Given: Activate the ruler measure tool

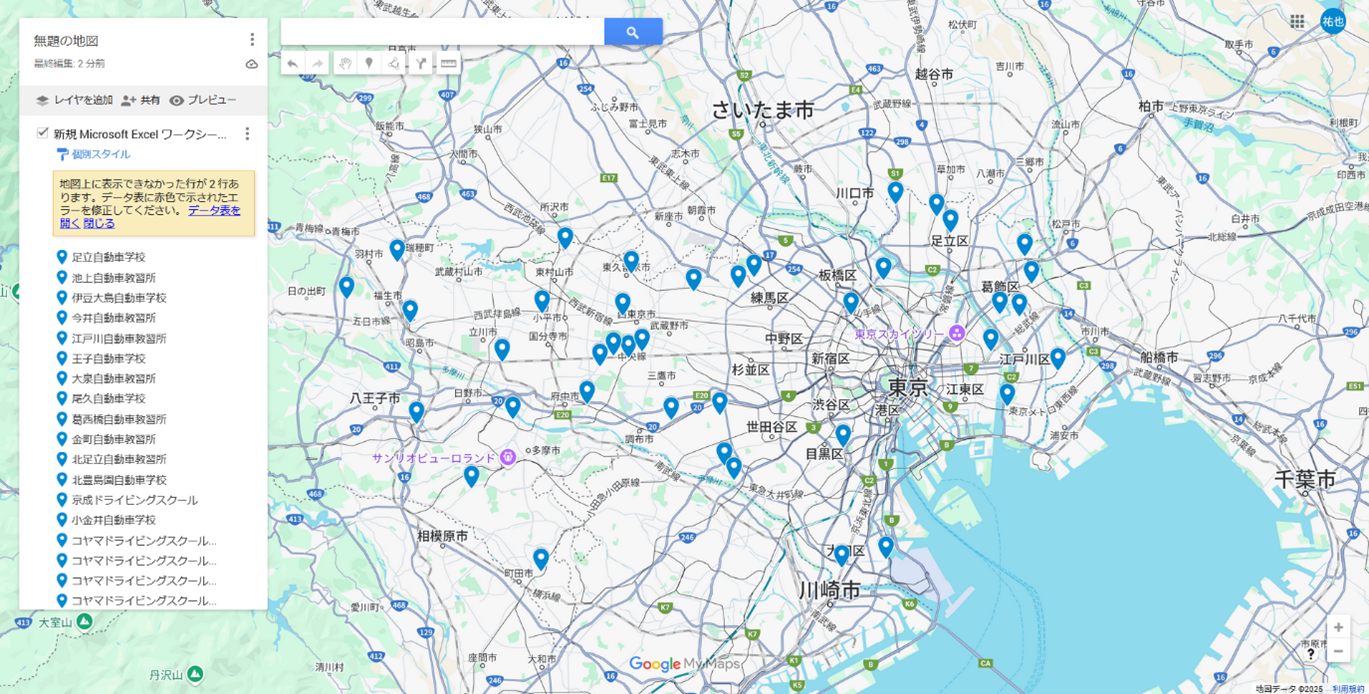Looking at the screenshot, I should click(449, 64).
